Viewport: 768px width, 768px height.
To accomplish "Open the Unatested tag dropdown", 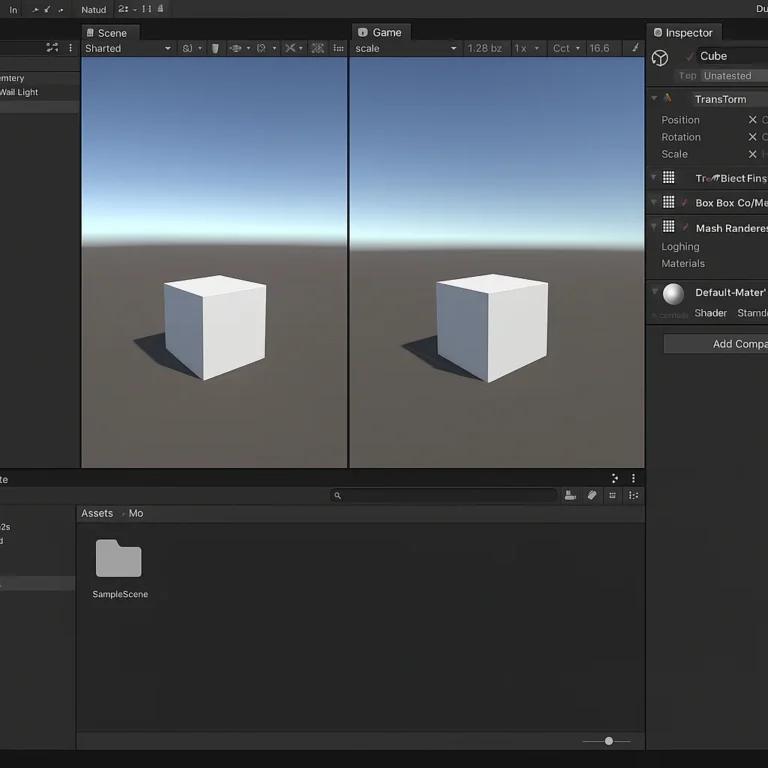I will (x=735, y=76).
